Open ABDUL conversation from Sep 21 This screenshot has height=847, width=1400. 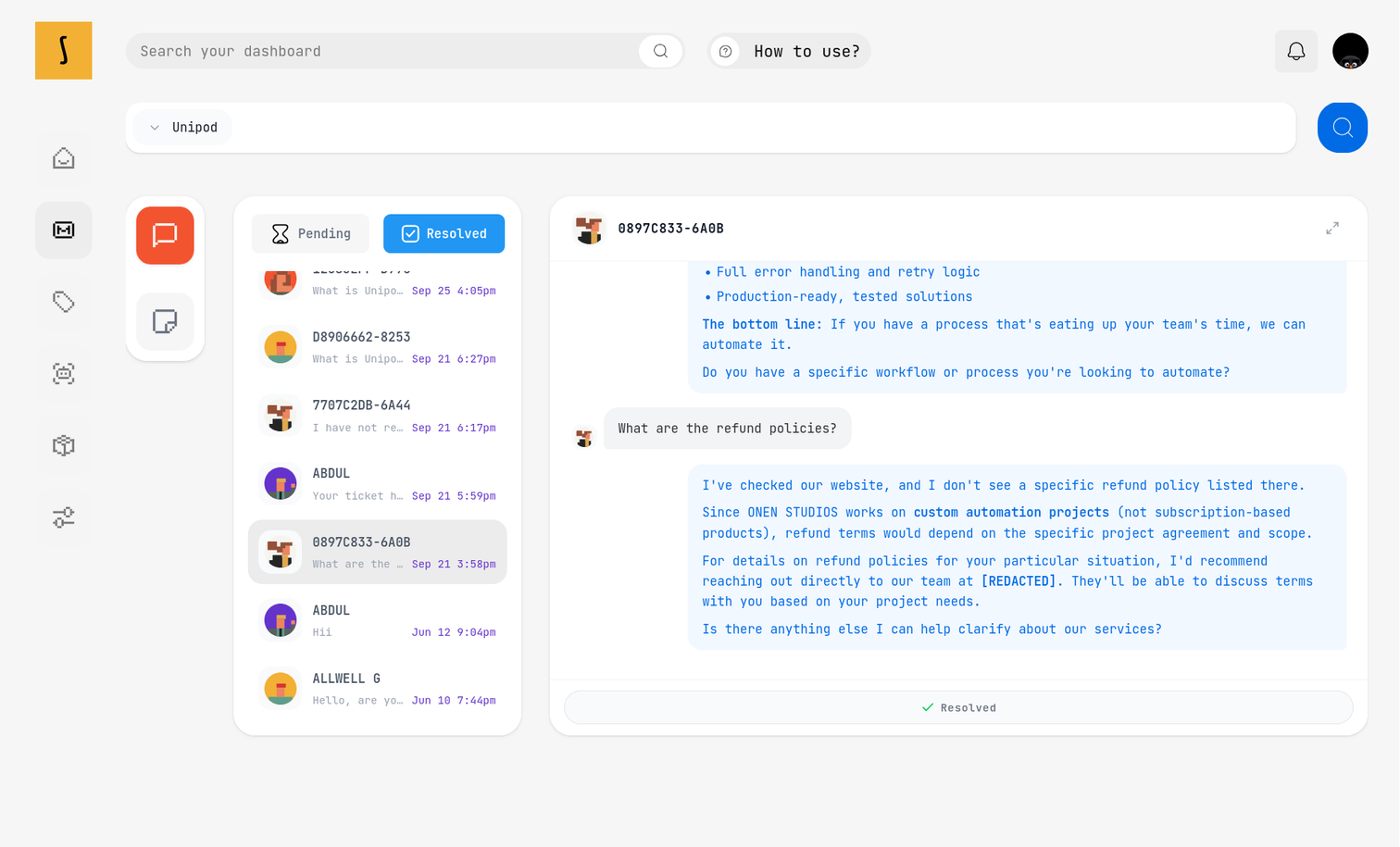378,484
